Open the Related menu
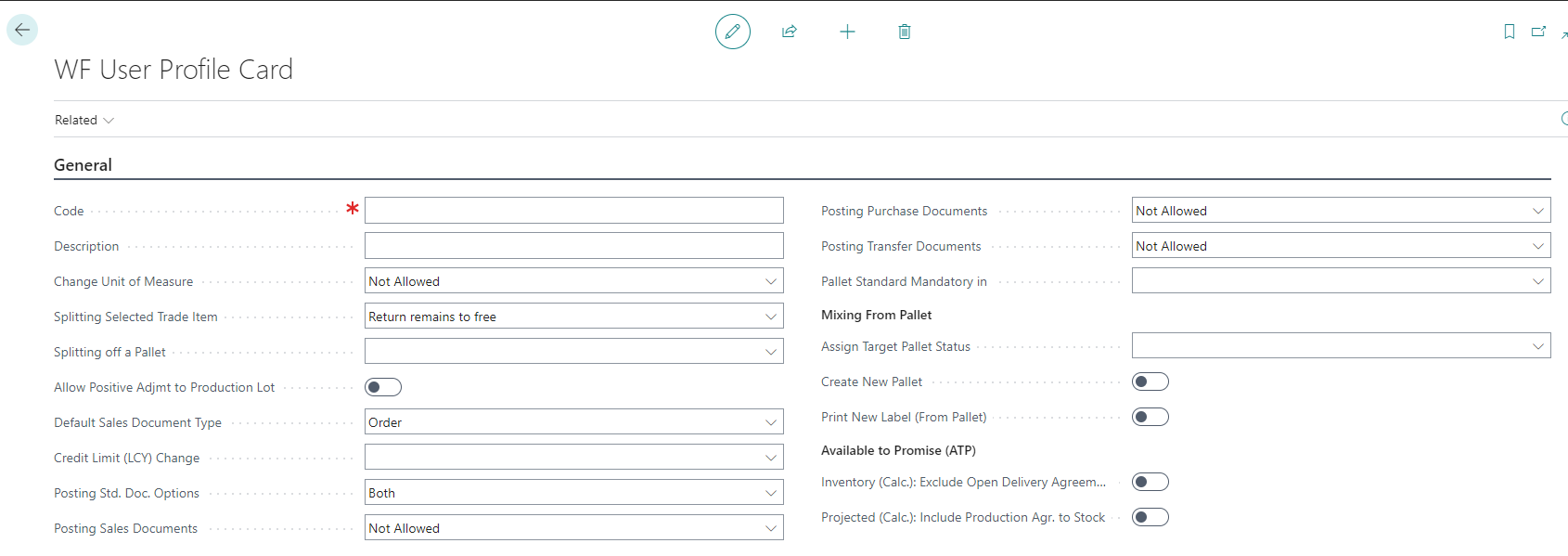This screenshot has height=556, width=1568. (x=84, y=120)
